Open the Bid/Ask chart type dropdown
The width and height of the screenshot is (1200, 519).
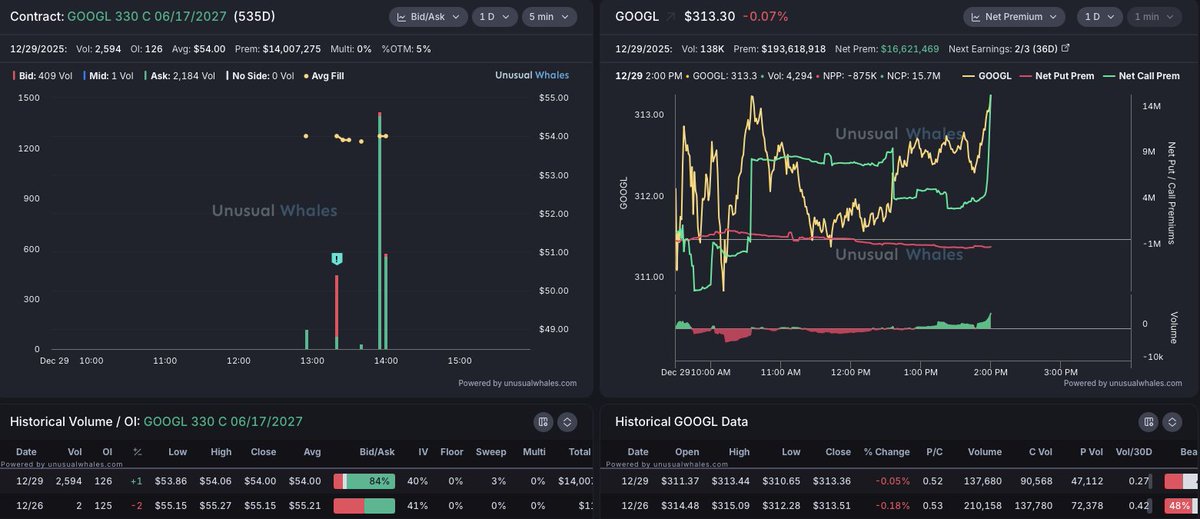tap(428, 17)
